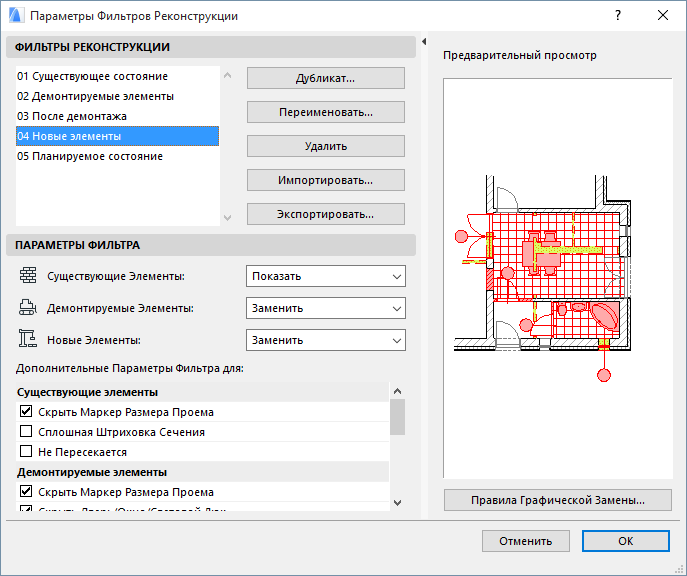687x576 pixels.
Task: Enable Не Пересекается checkbox
Action: point(26,451)
